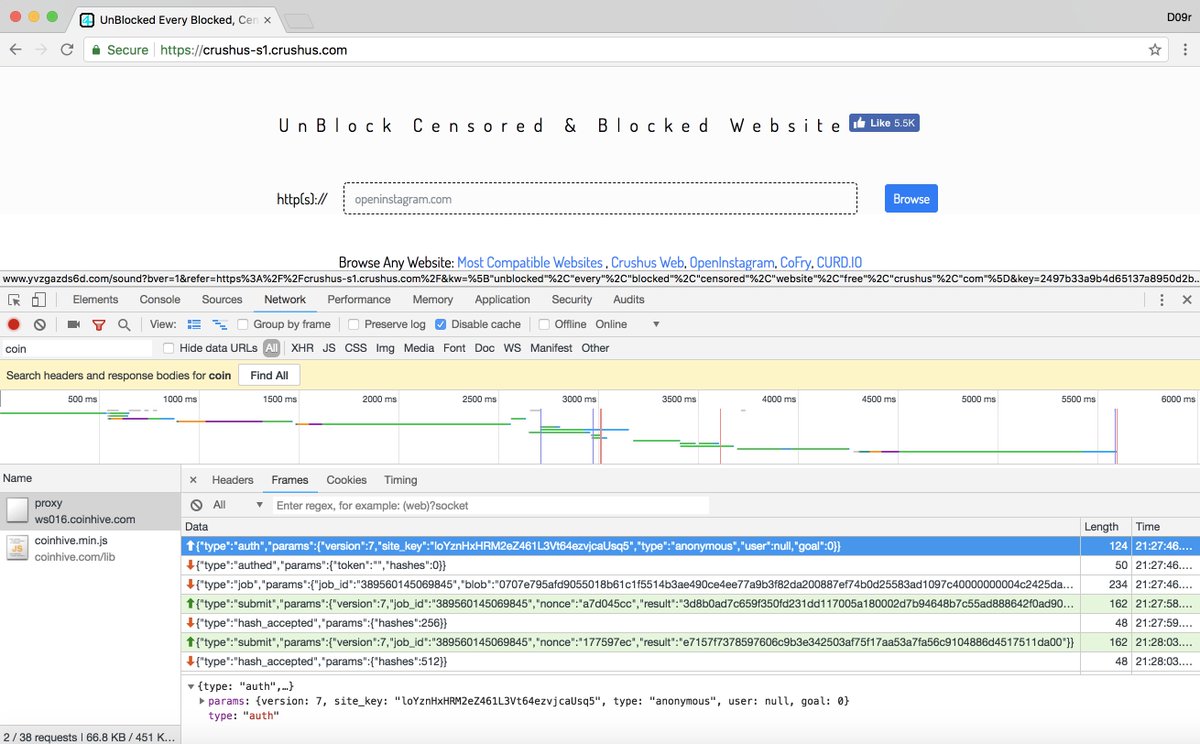
Task: Expand the params object in the preview
Action: click(x=203, y=701)
